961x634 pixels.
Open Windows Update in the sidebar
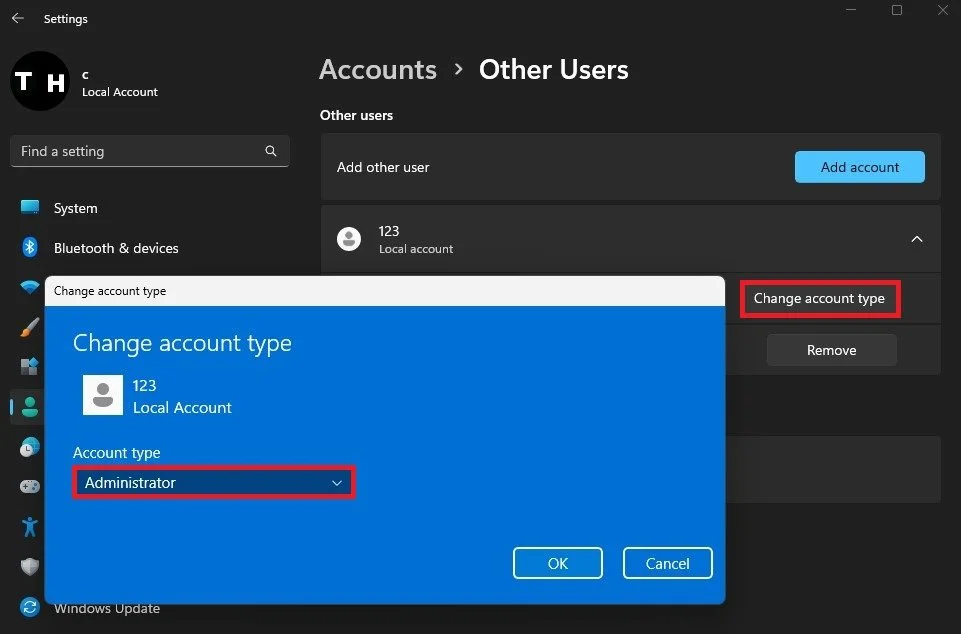[107, 608]
